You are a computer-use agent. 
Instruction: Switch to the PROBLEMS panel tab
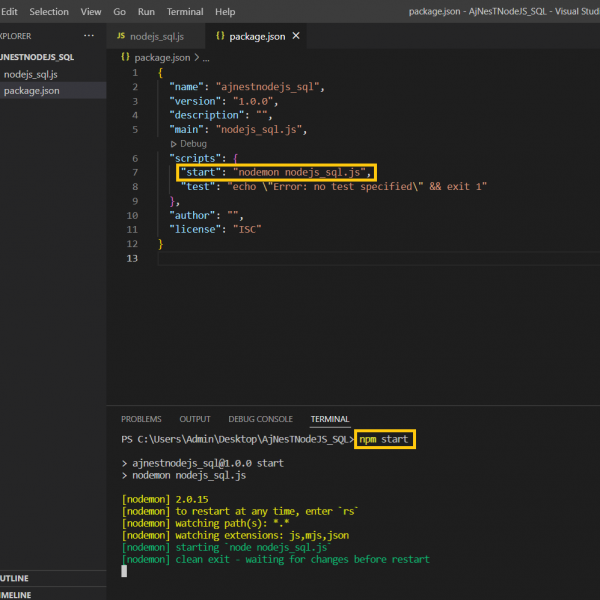(141, 419)
